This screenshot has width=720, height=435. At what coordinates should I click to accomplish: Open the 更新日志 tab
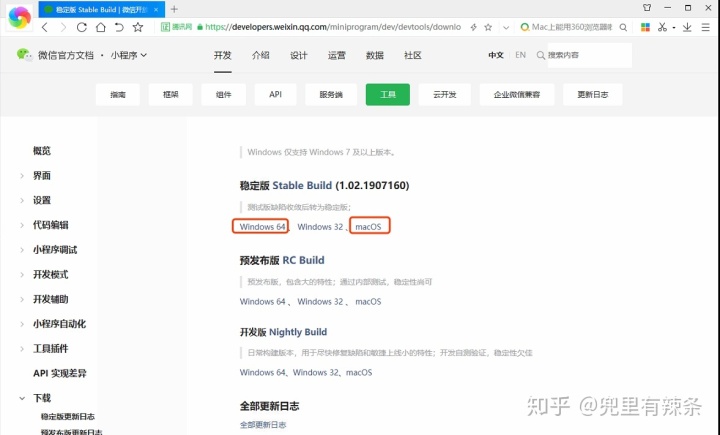pyautogui.click(x=593, y=95)
